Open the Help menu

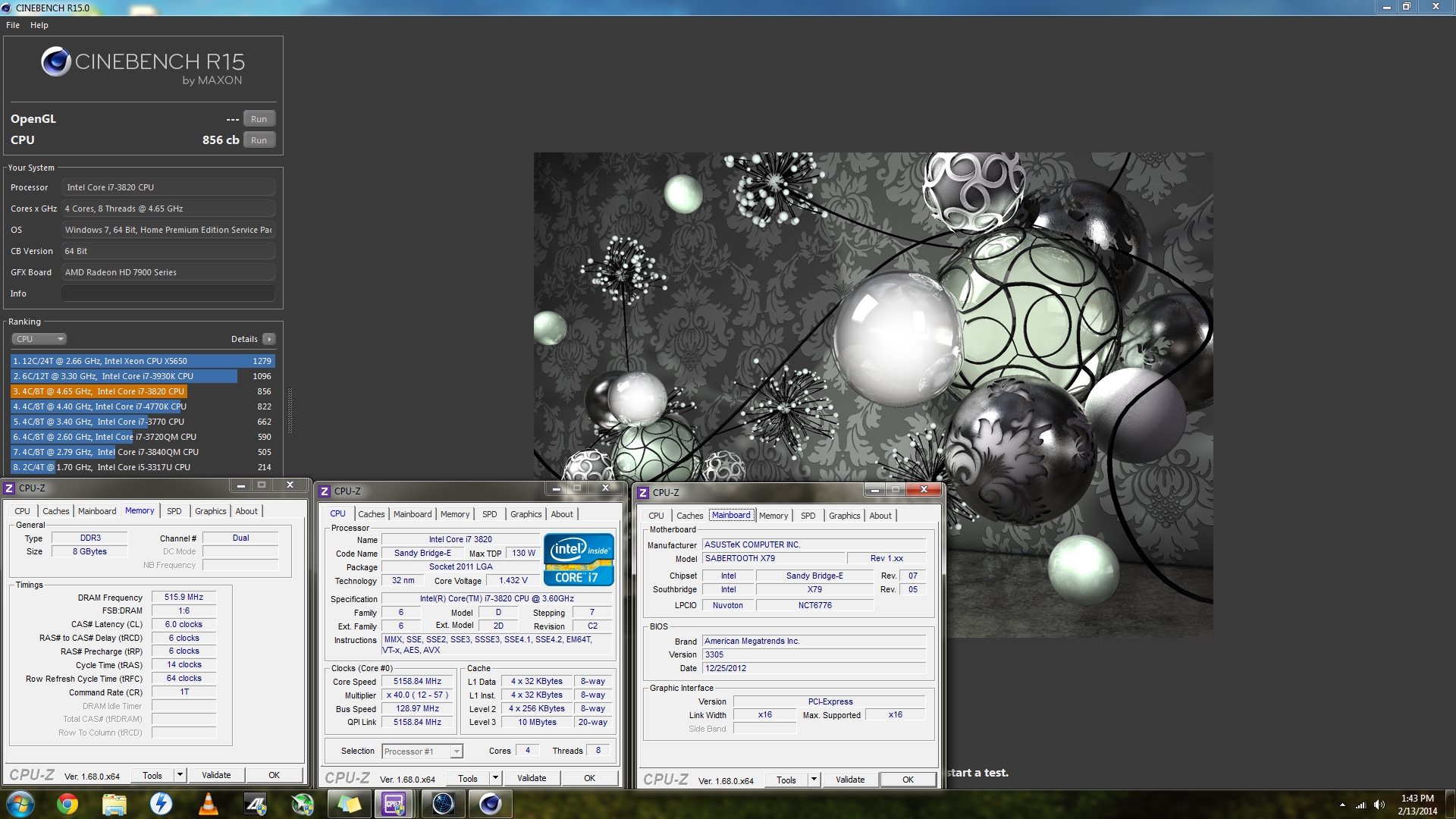coord(39,25)
